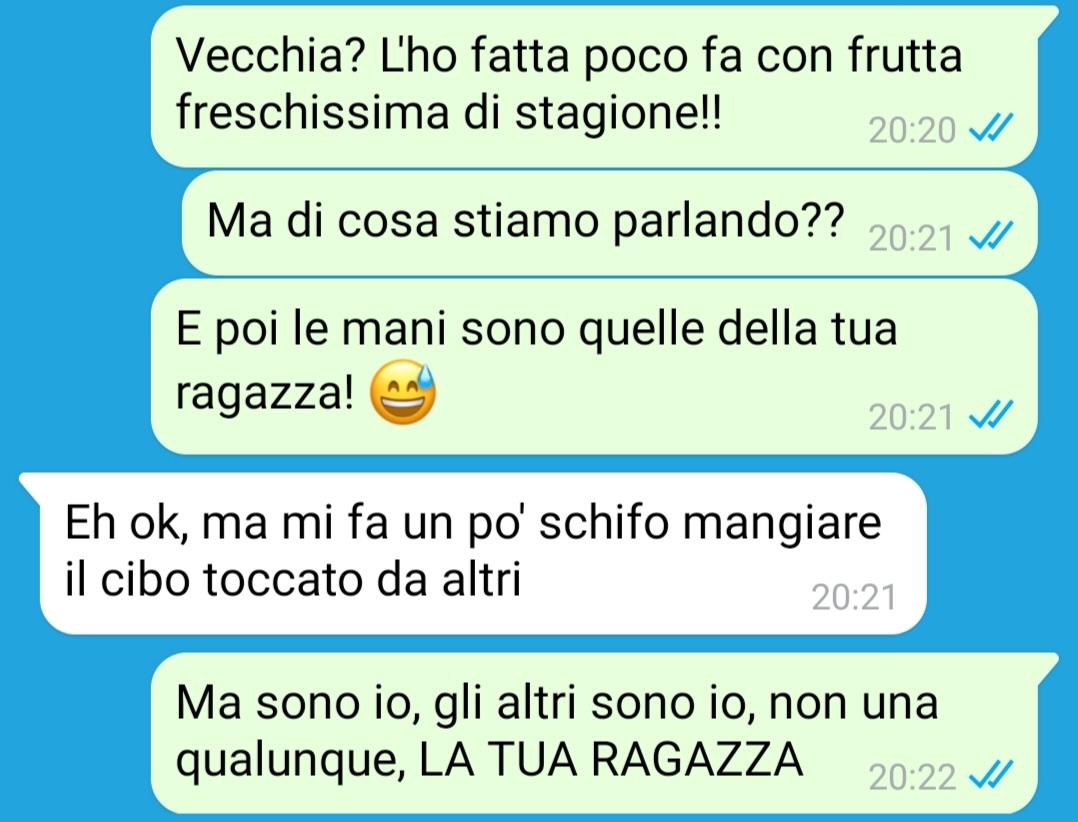Click the text 'il cibo toccato da altri'
Viewport: 1078px width, 822px height.
[x=293, y=579]
